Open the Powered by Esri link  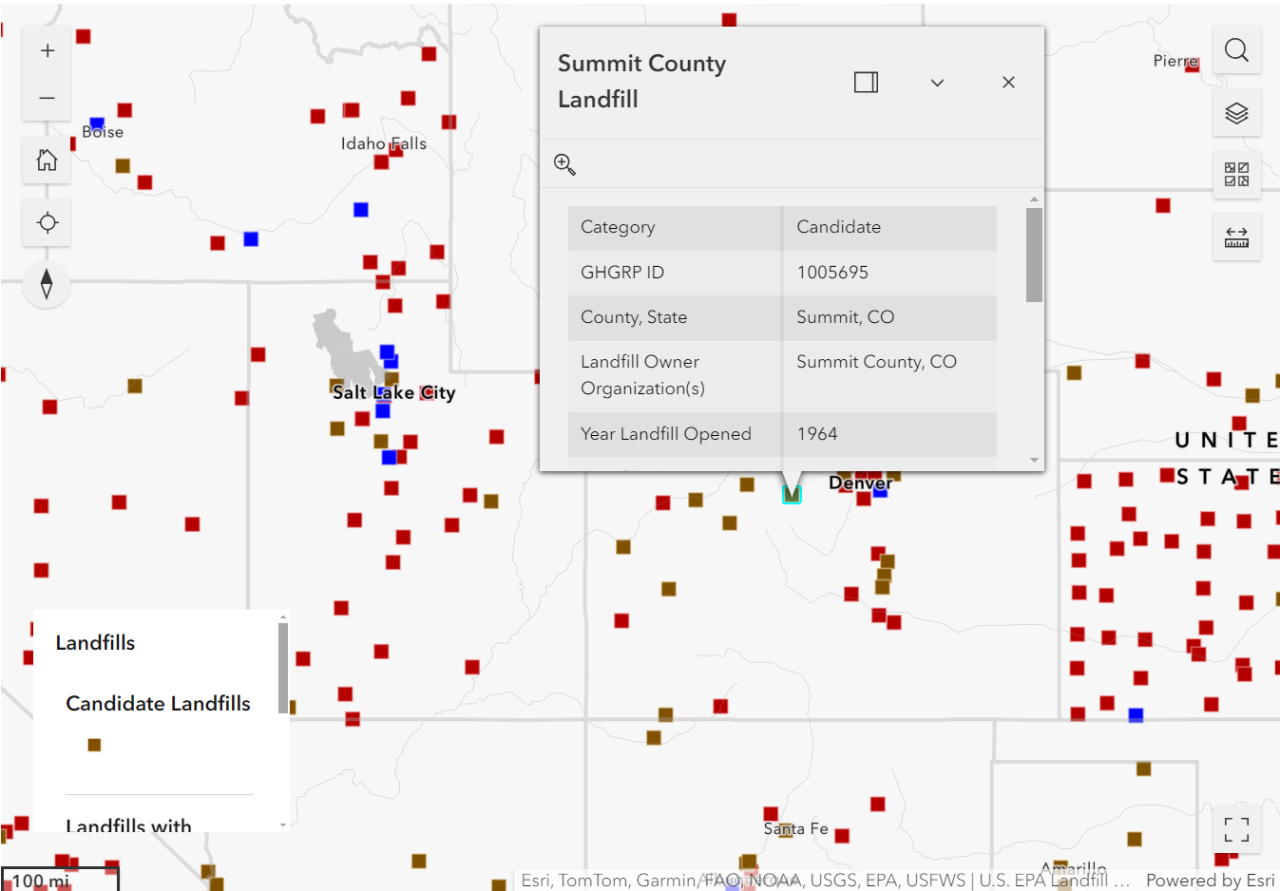[x=1208, y=880]
